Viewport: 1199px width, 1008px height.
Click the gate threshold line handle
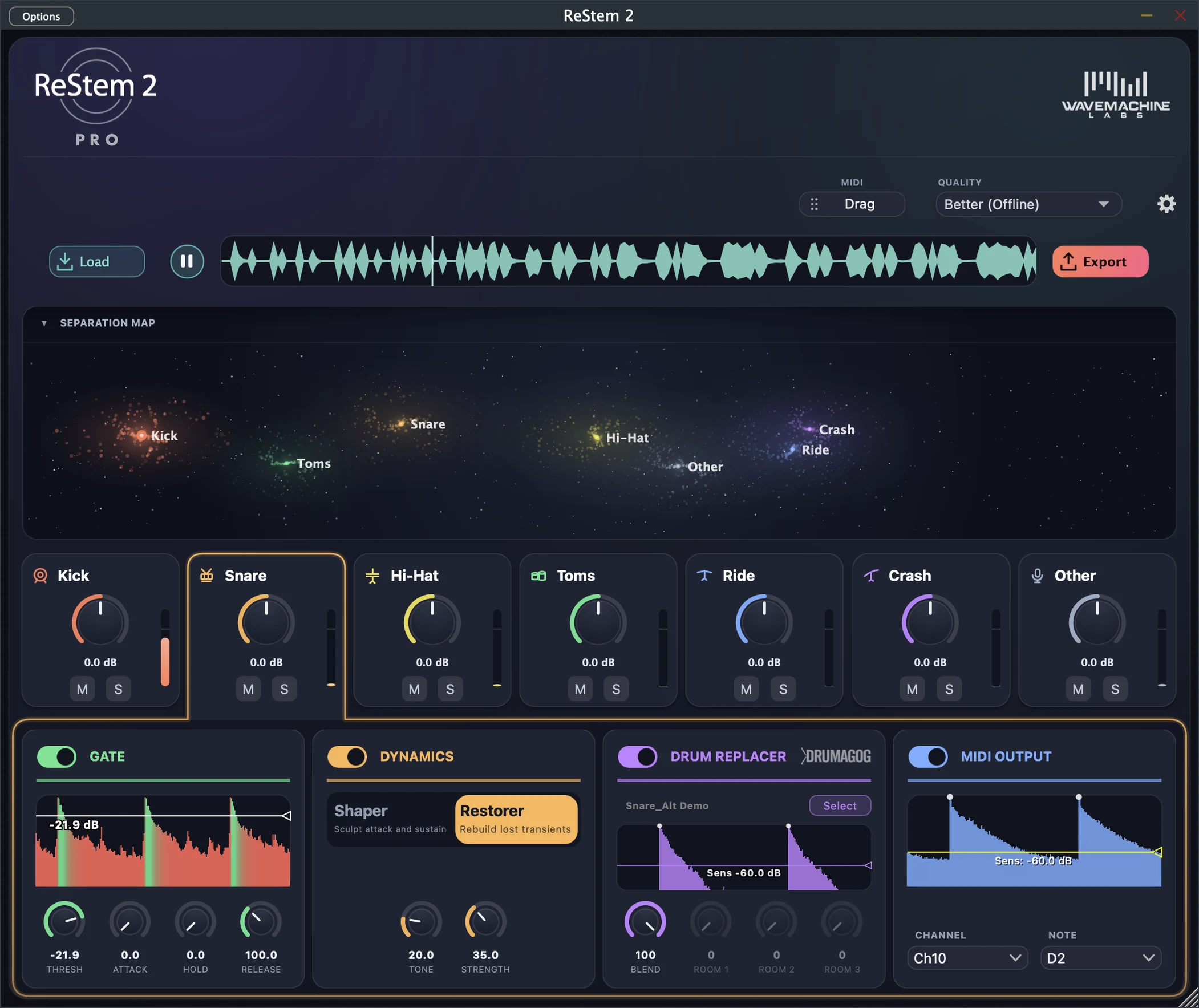click(x=287, y=816)
